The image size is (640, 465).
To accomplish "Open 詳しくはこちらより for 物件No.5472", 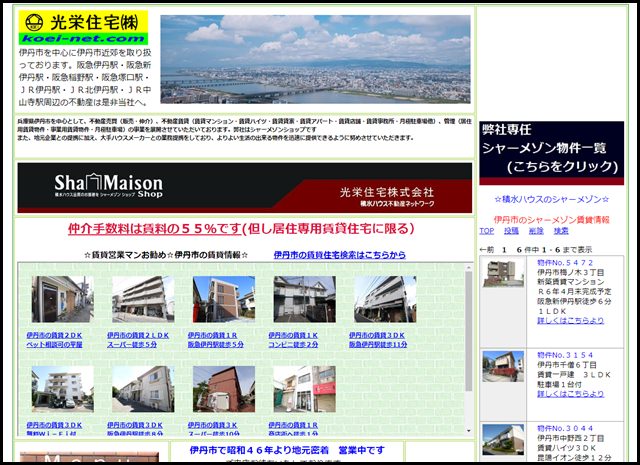I will [x=570, y=320].
